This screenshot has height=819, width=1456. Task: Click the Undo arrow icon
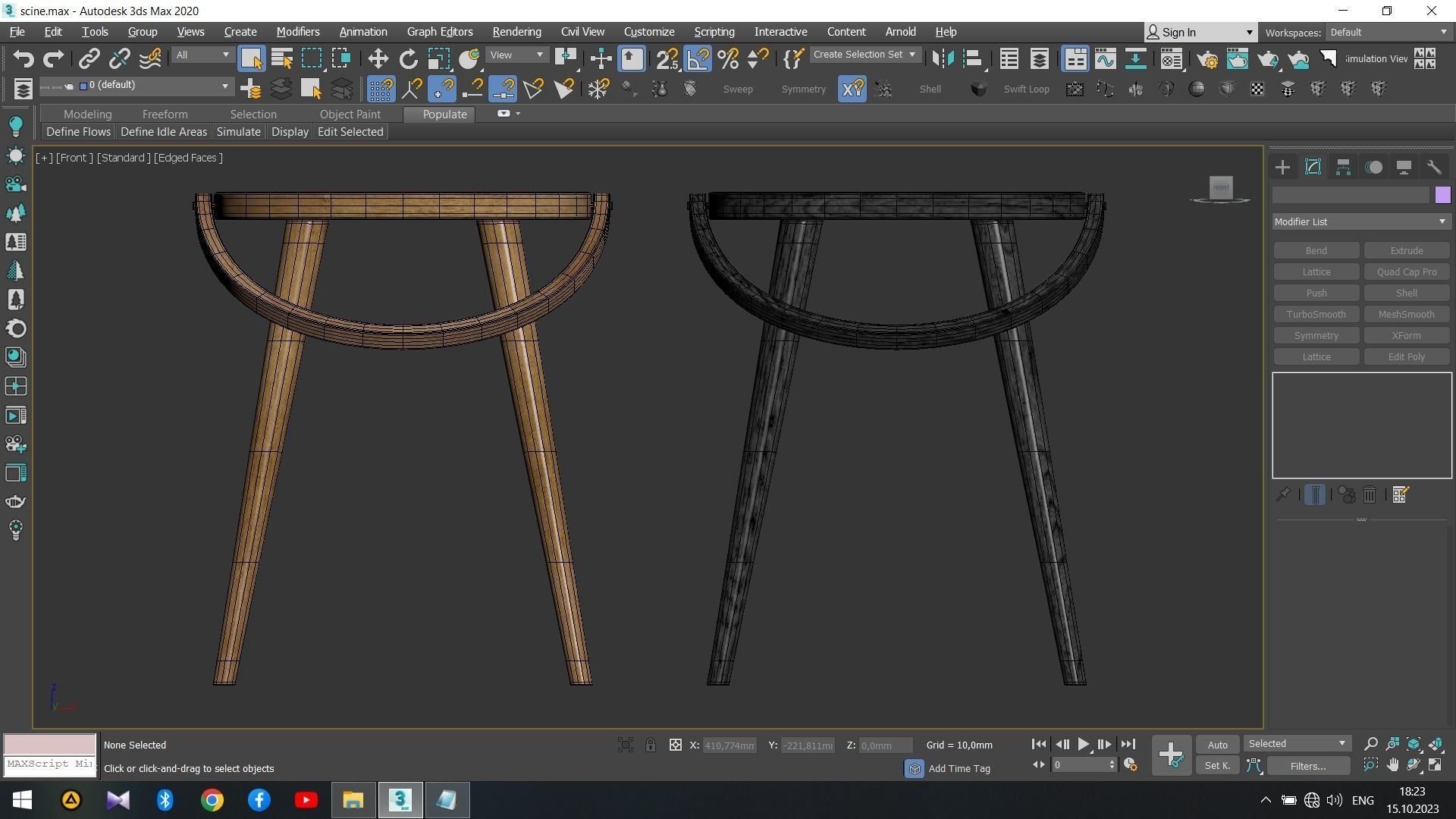click(x=24, y=58)
